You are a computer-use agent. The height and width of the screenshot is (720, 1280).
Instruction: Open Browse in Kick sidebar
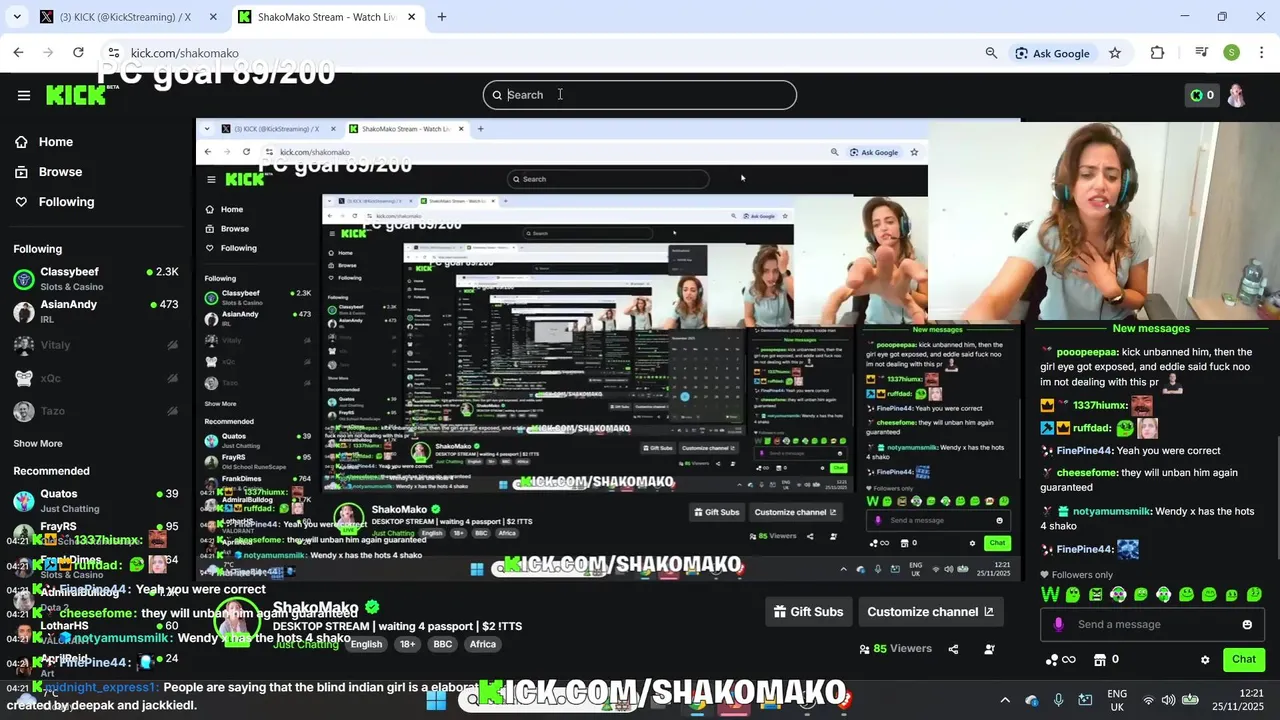48,172
